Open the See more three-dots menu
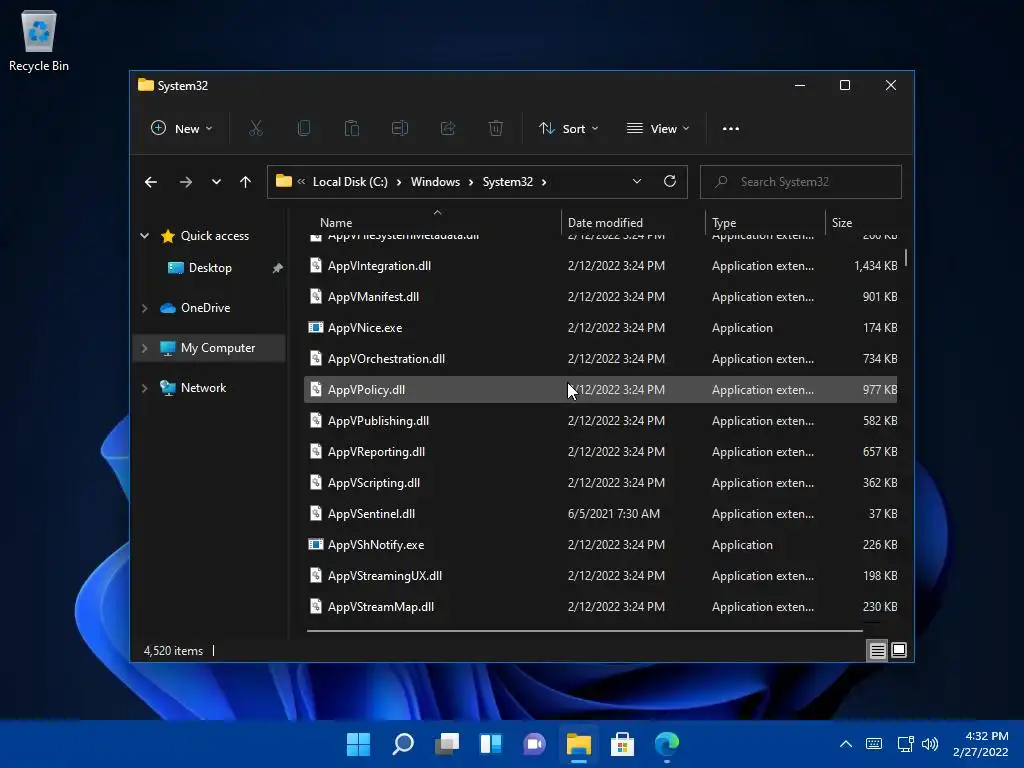The width and height of the screenshot is (1024, 768). (x=731, y=129)
